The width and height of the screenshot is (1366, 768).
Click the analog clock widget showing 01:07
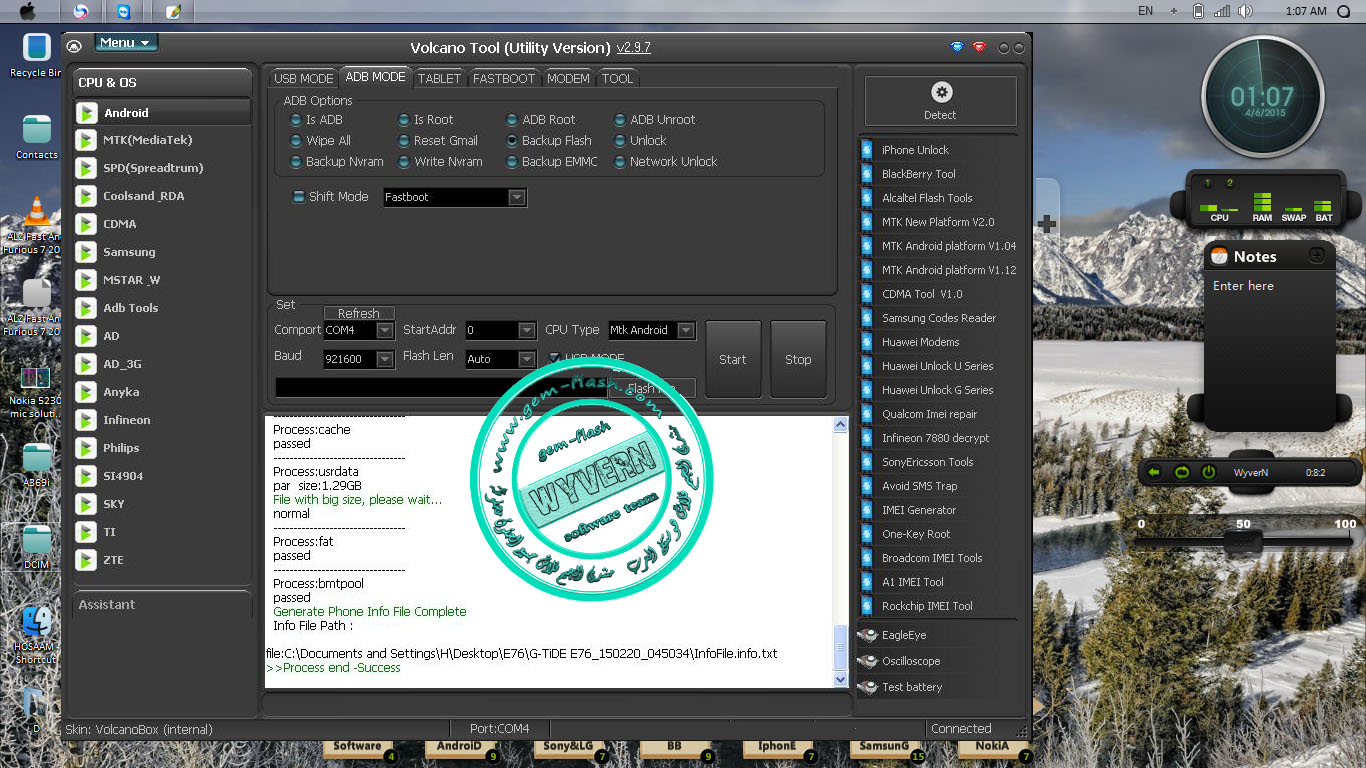(x=1262, y=98)
